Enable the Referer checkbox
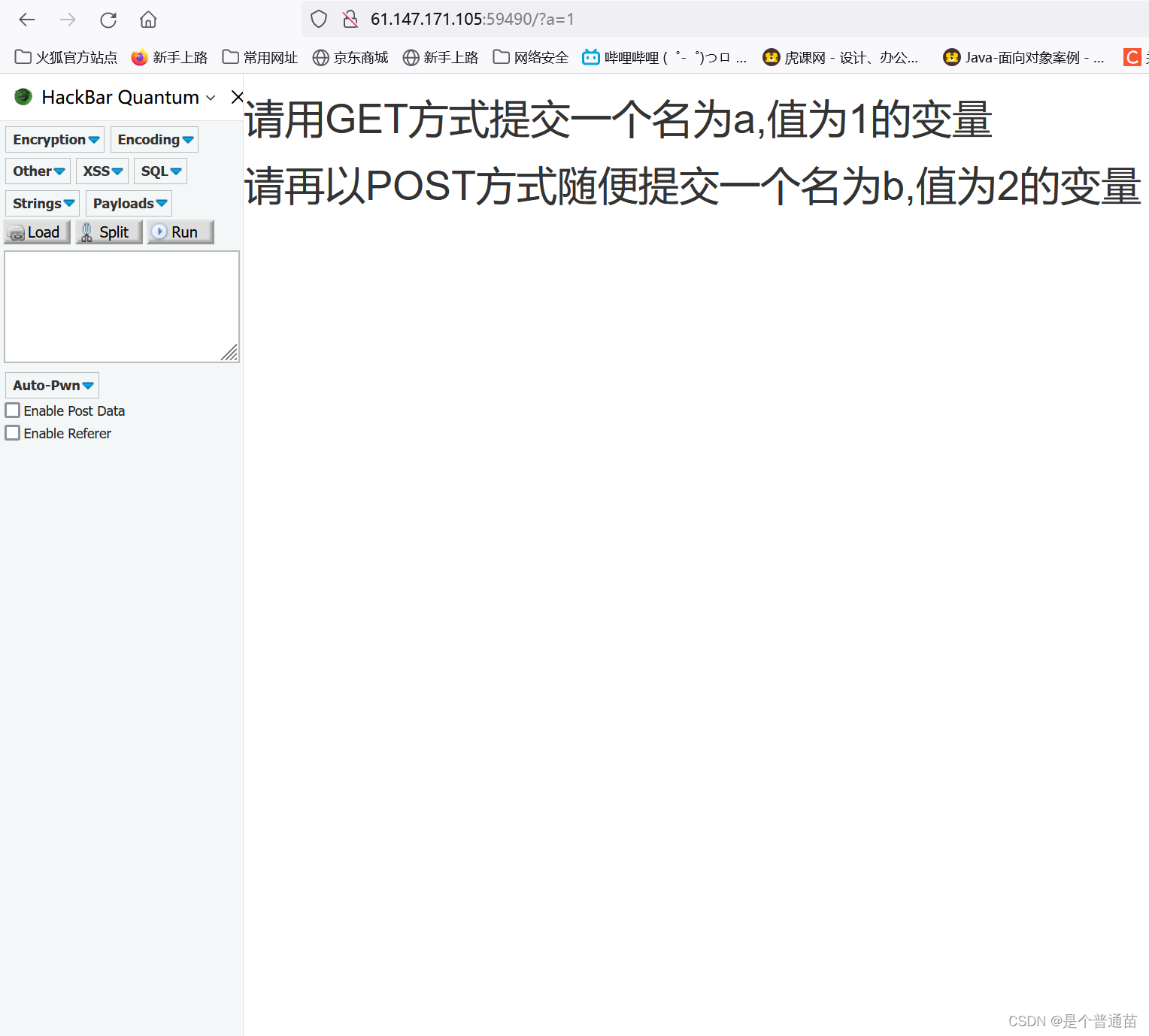The width and height of the screenshot is (1149, 1036). point(13,433)
